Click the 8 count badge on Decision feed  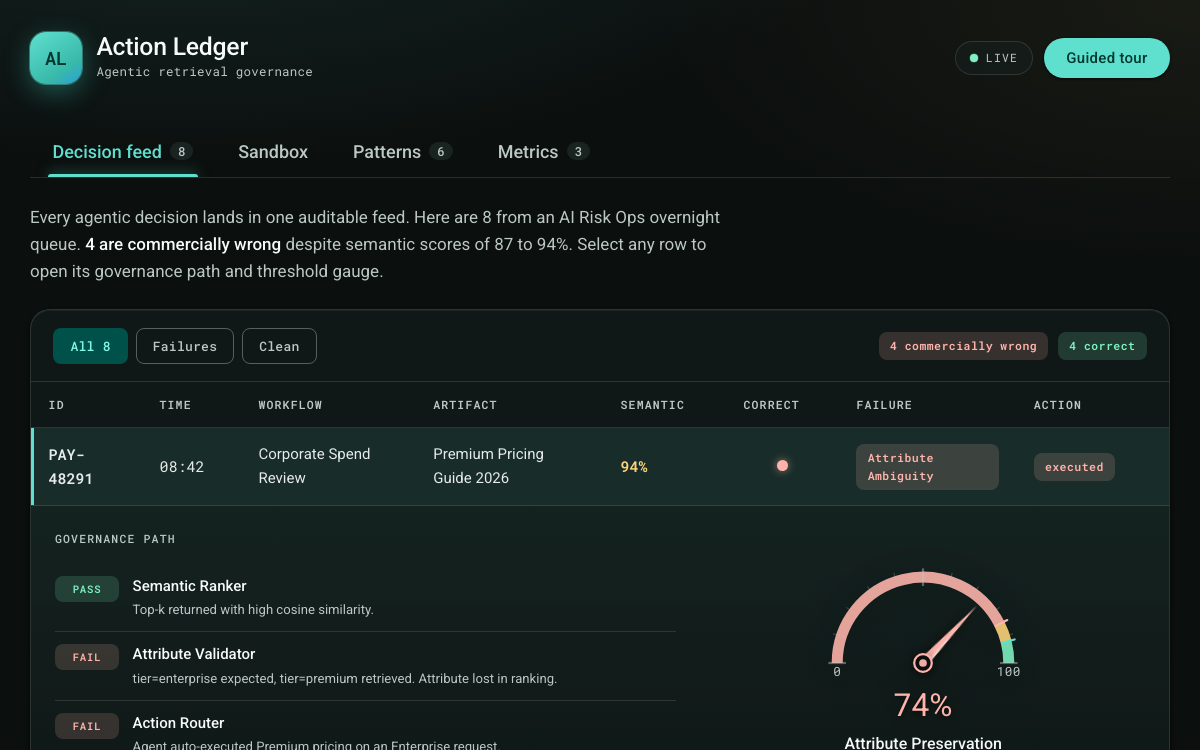point(181,152)
